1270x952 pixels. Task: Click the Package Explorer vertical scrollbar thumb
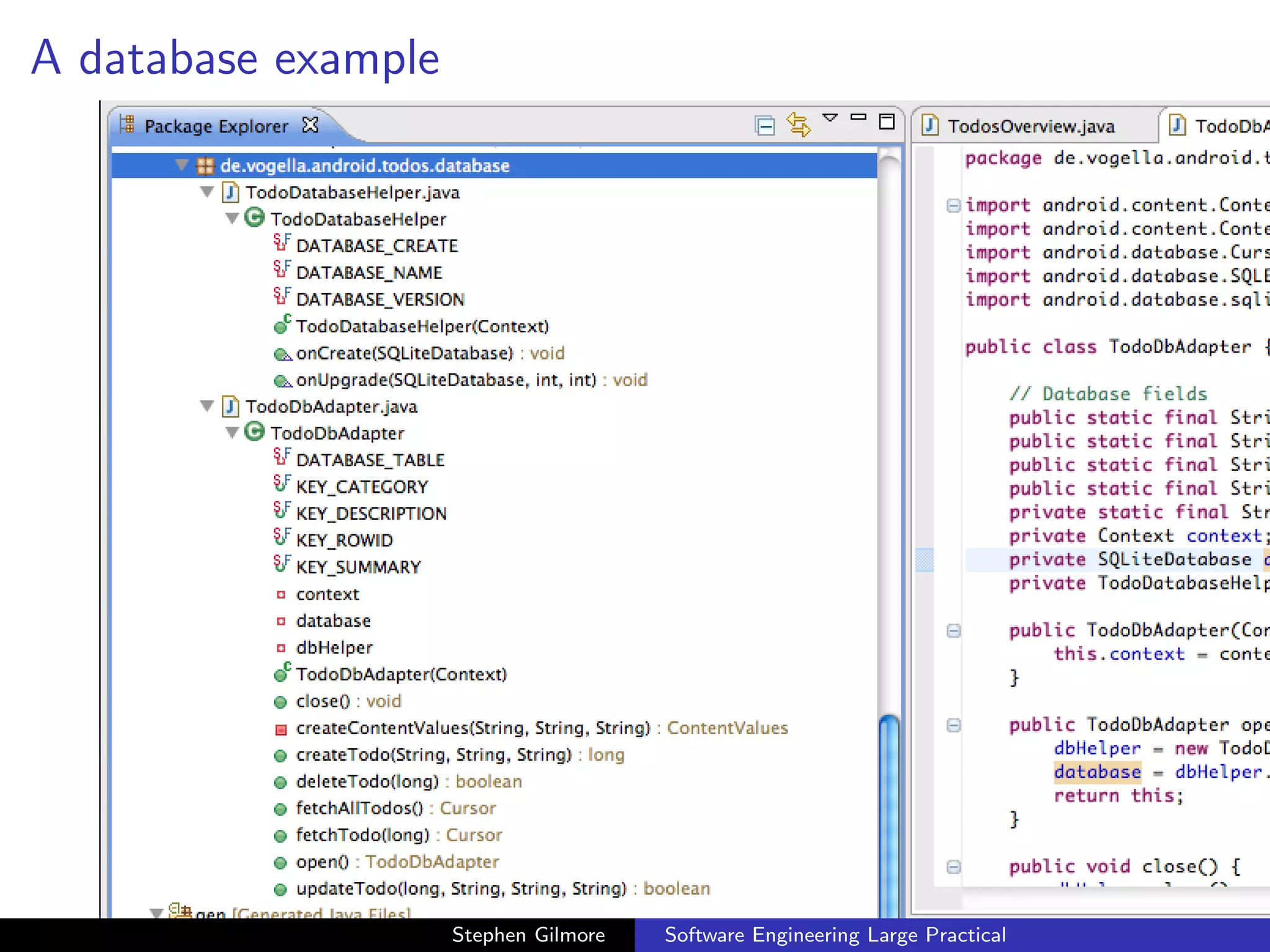tap(889, 815)
